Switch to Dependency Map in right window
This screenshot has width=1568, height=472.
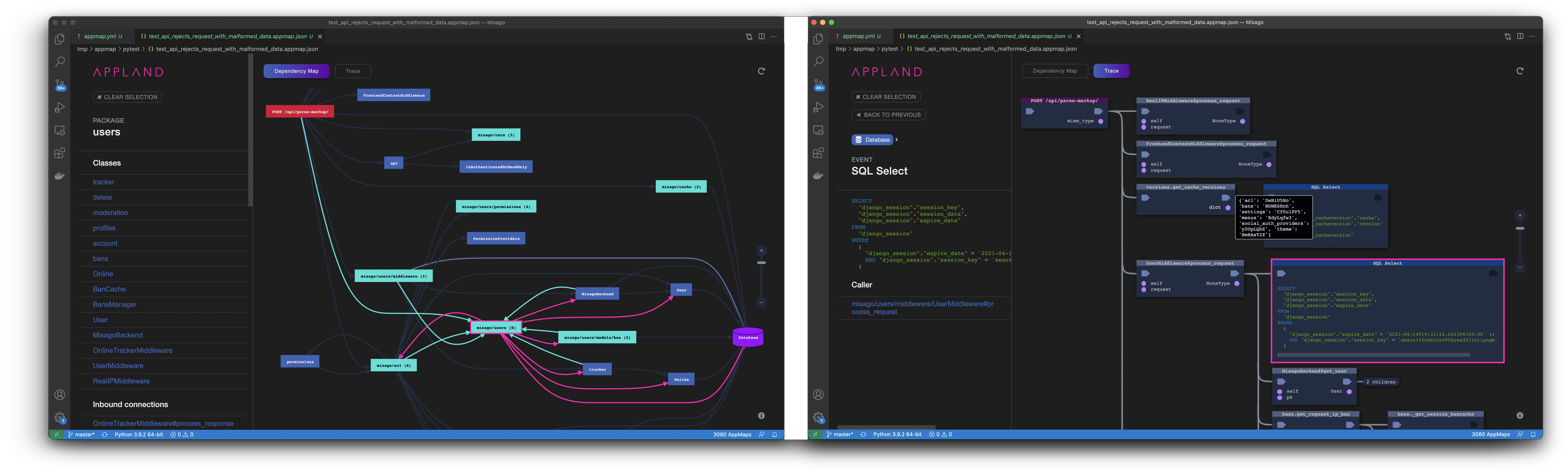[x=1055, y=71]
